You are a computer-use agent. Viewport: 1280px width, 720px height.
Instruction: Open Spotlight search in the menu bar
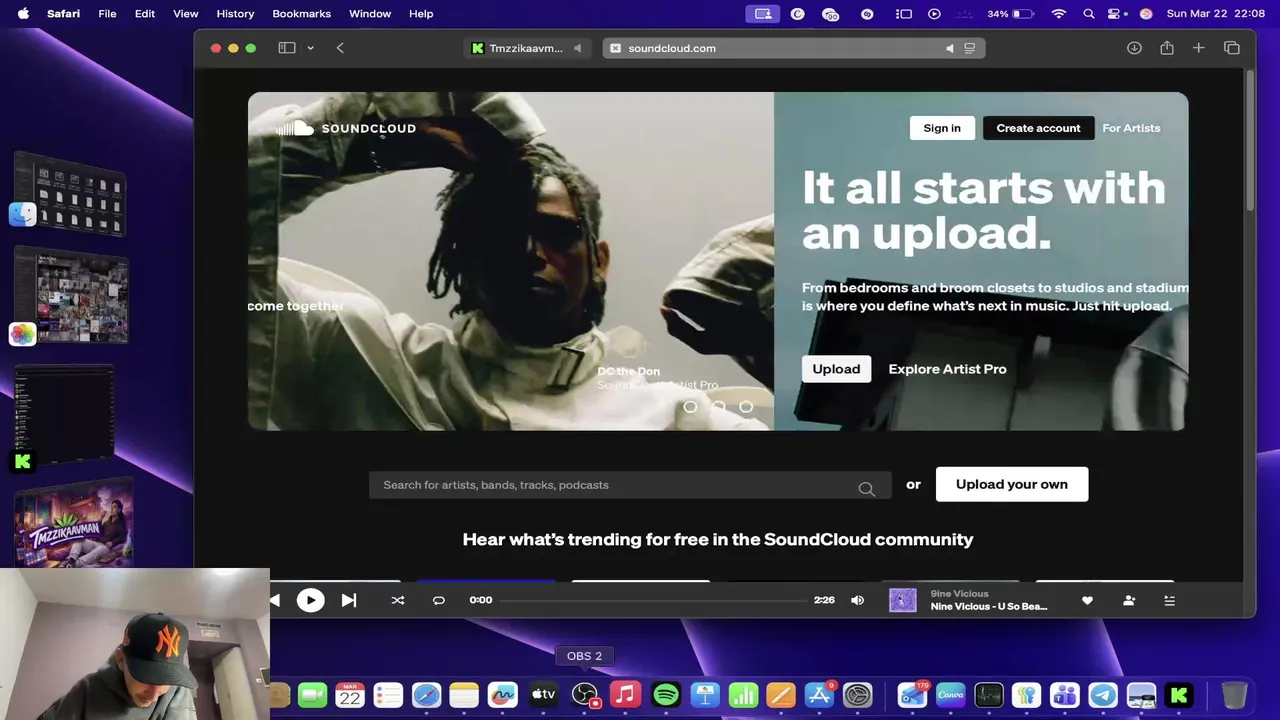tap(1089, 14)
